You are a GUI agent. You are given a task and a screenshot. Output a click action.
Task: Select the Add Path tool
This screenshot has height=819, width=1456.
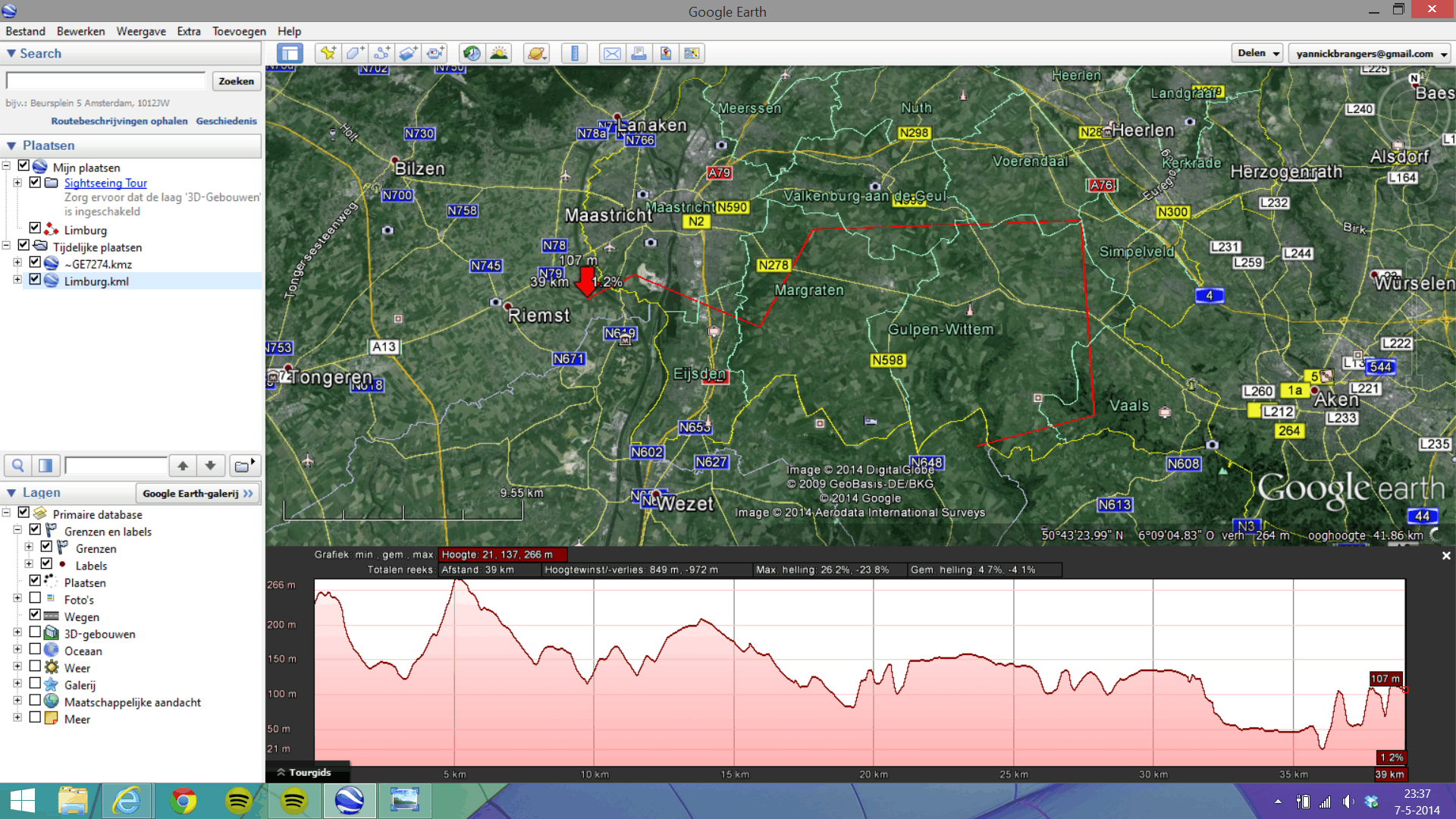tap(381, 53)
